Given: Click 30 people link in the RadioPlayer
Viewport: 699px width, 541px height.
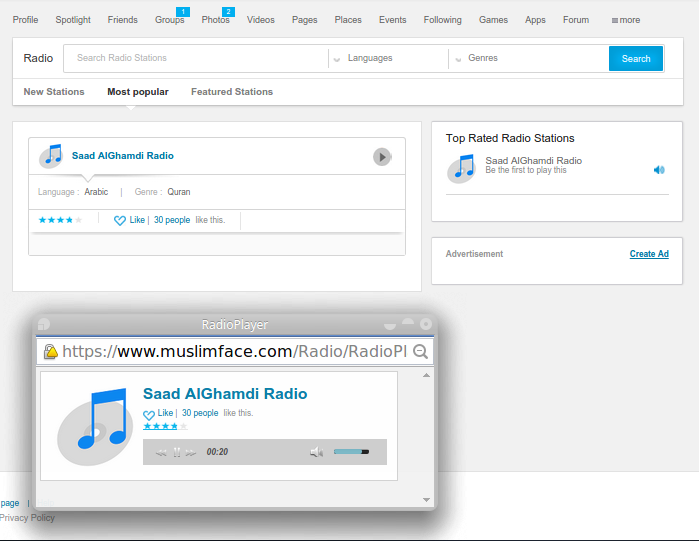Looking at the screenshot, I should click(x=200, y=413).
